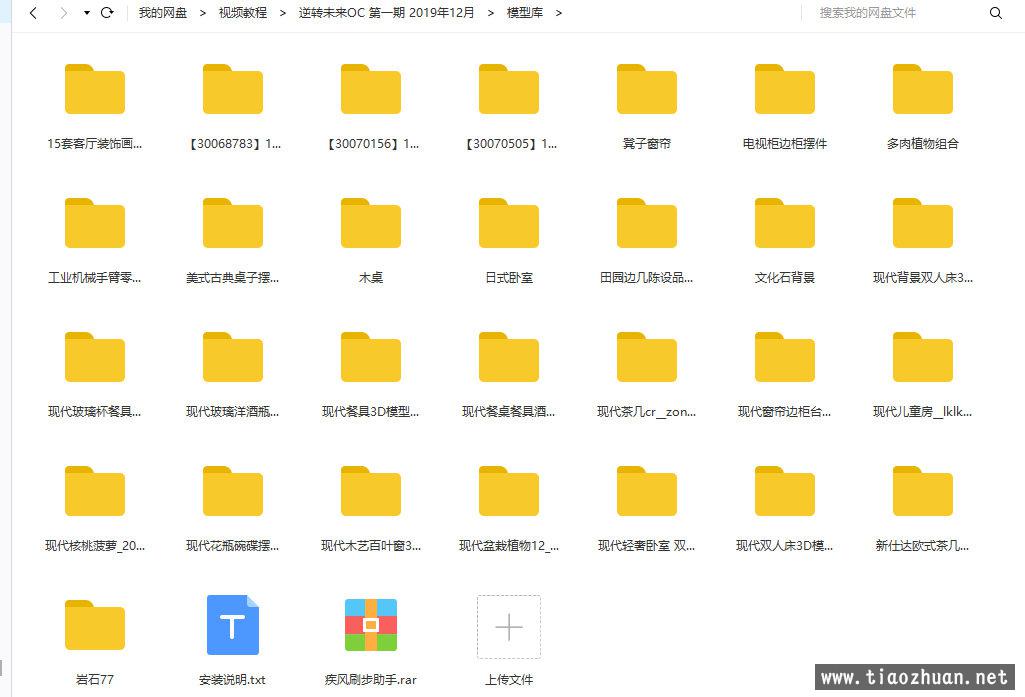This screenshot has width=1025, height=697.
Task: Click the 木桌 folder name
Action: click(371, 278)
